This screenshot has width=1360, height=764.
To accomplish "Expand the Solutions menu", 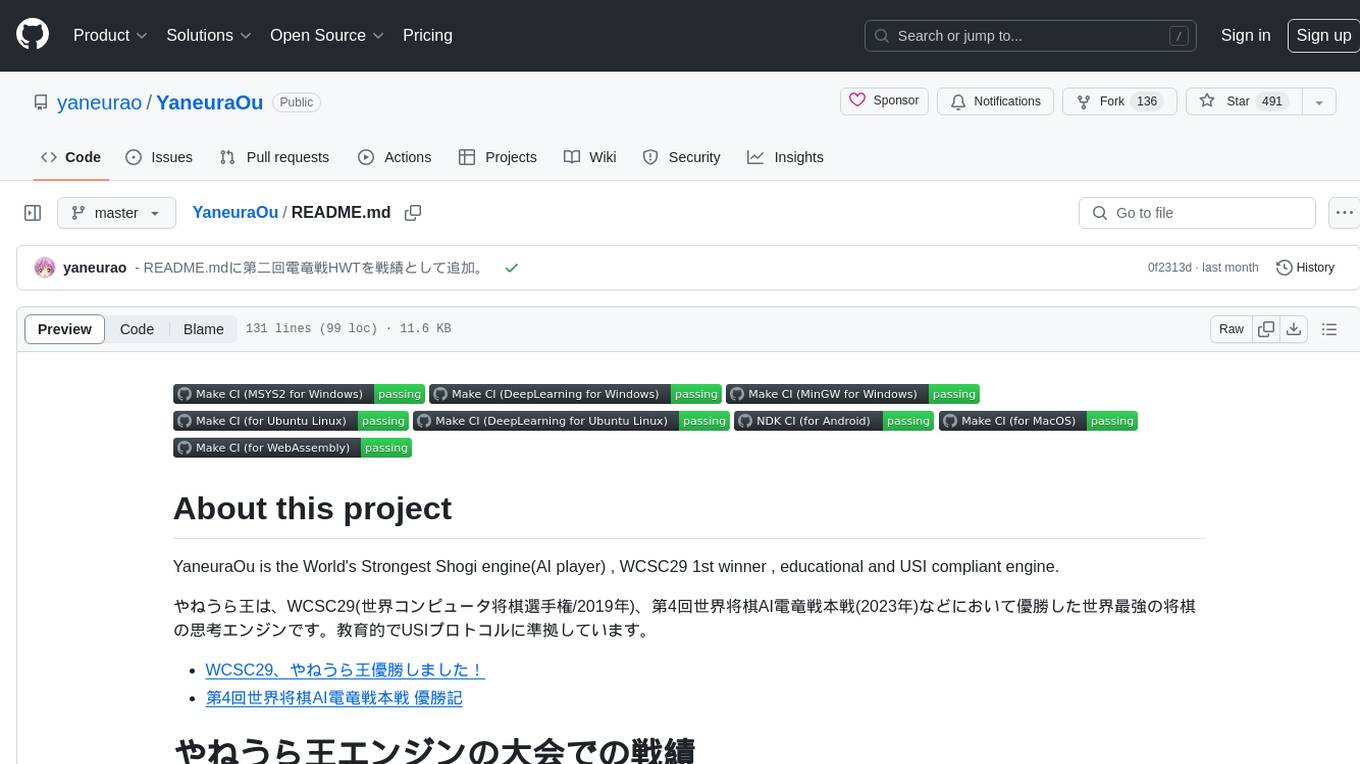I will 207,35.
